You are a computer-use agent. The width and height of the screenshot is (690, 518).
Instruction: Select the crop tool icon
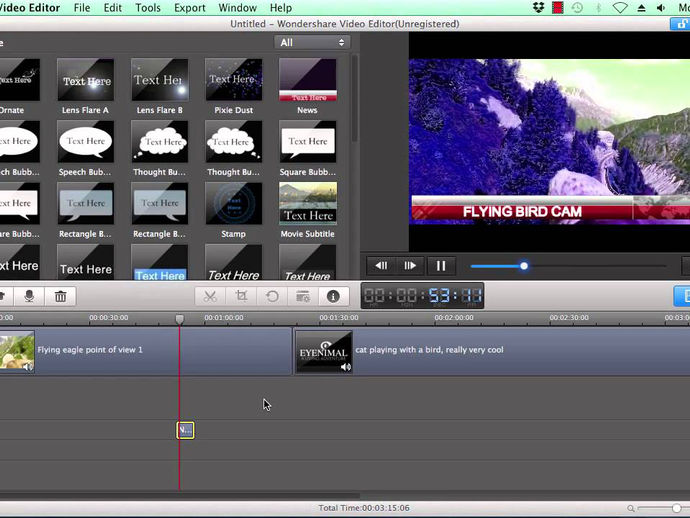(x=241, y=296)
